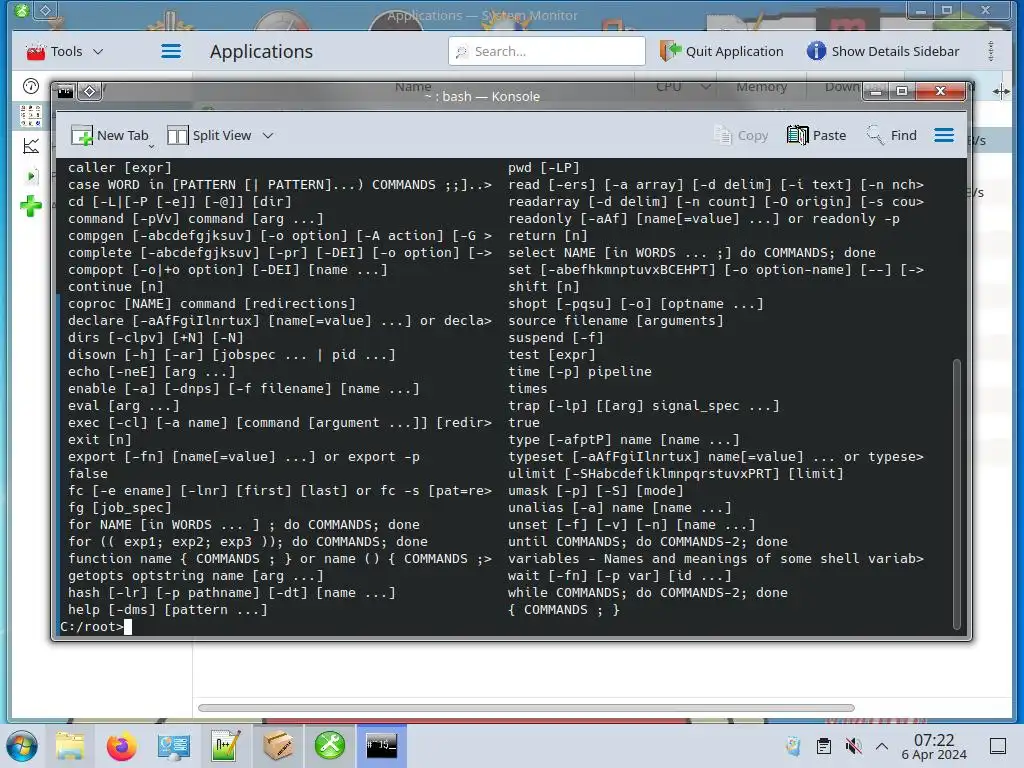Click the Konsole terminal window icon in title bar
This screenshot has width=1024, height=768.
pos(65,91)
